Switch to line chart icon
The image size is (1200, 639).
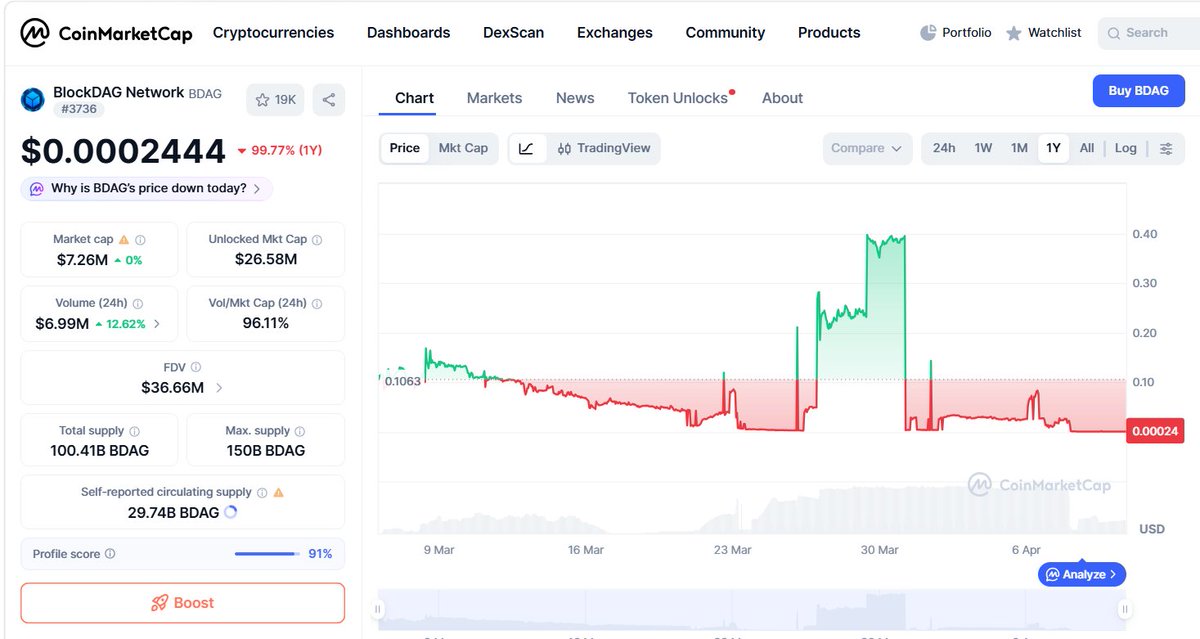pyautogui.click(x=526, y=148)
